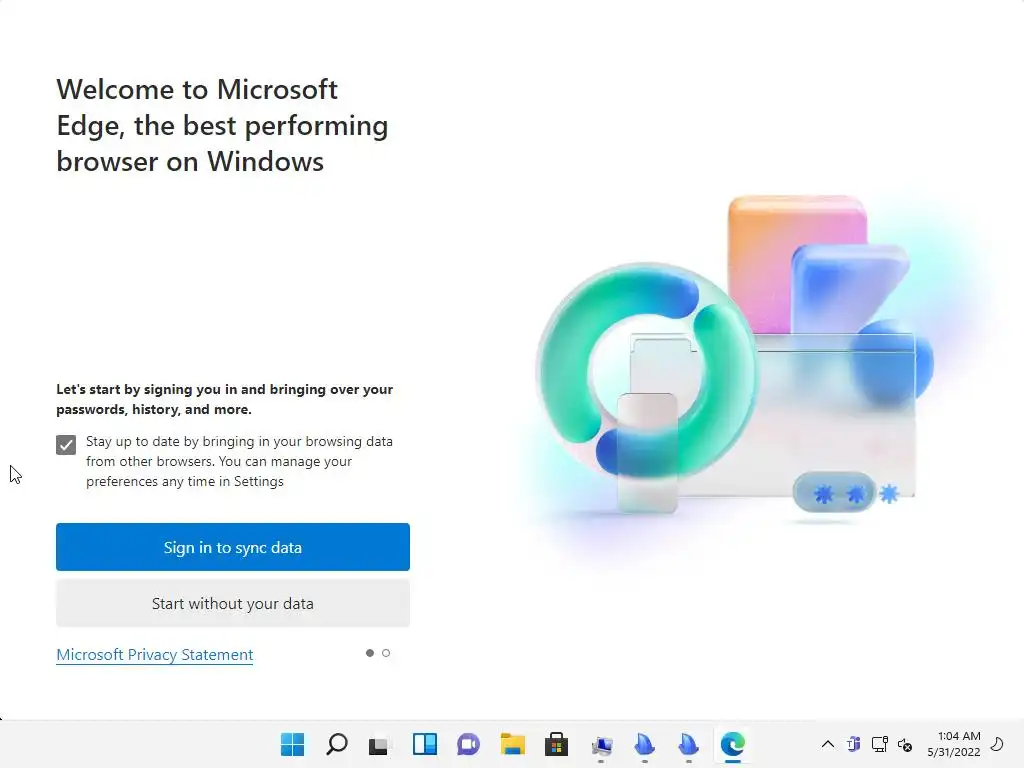Click the Sign in to sync data button
1024x768 pixels.
232,547
